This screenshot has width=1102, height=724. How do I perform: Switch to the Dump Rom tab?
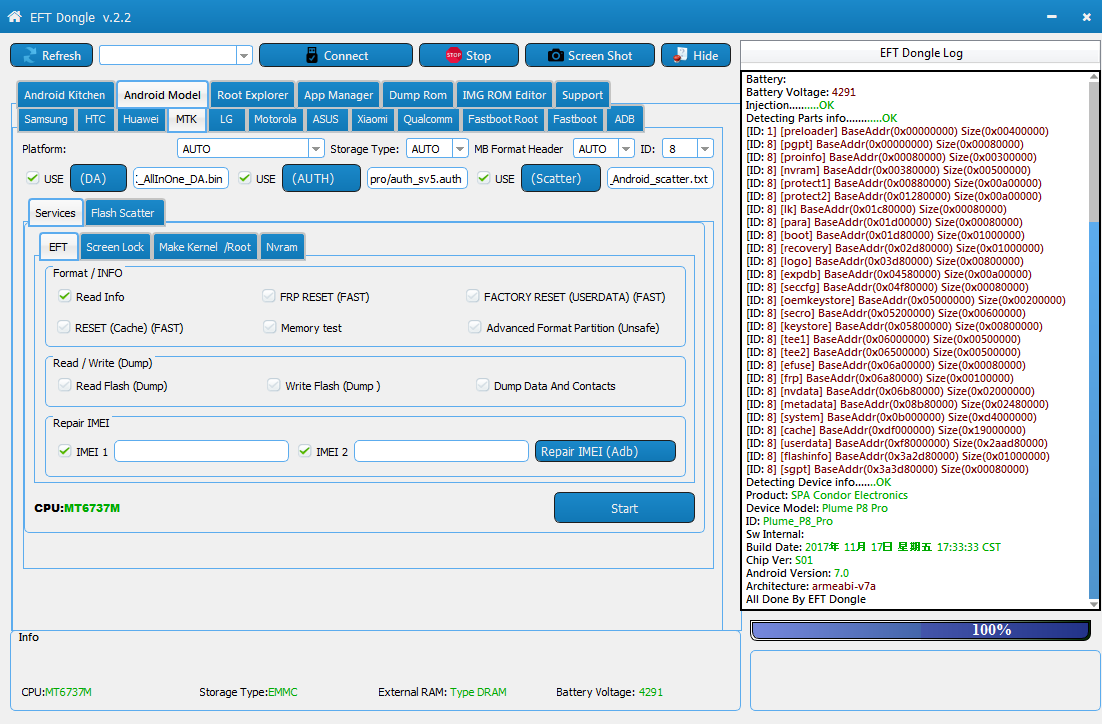[x=417, y=95]
